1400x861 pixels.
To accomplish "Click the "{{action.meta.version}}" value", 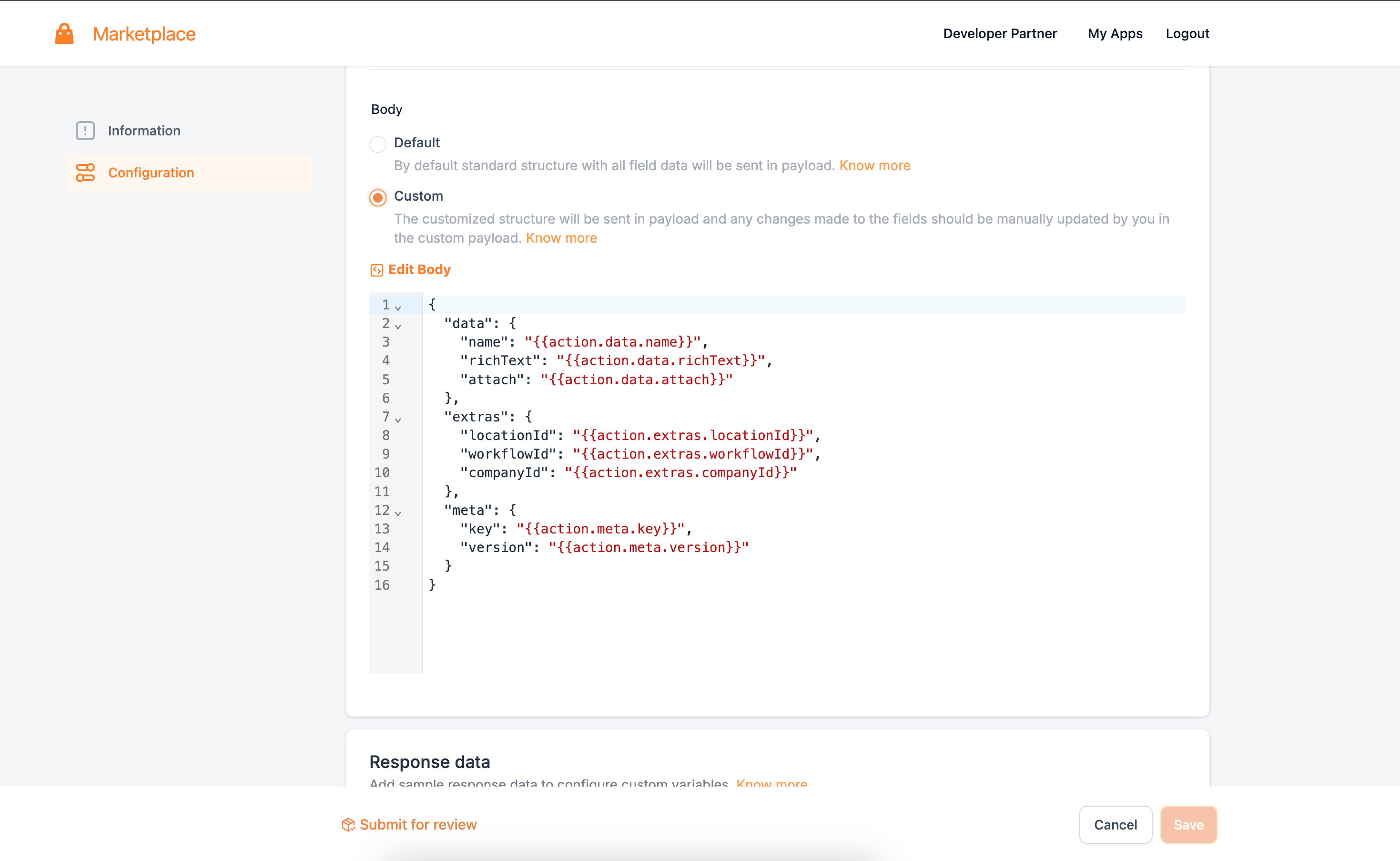I will tap(648, 547).
